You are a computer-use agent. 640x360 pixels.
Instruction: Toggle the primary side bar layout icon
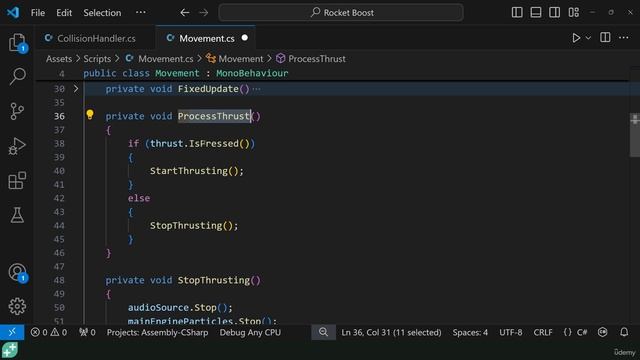517,12
